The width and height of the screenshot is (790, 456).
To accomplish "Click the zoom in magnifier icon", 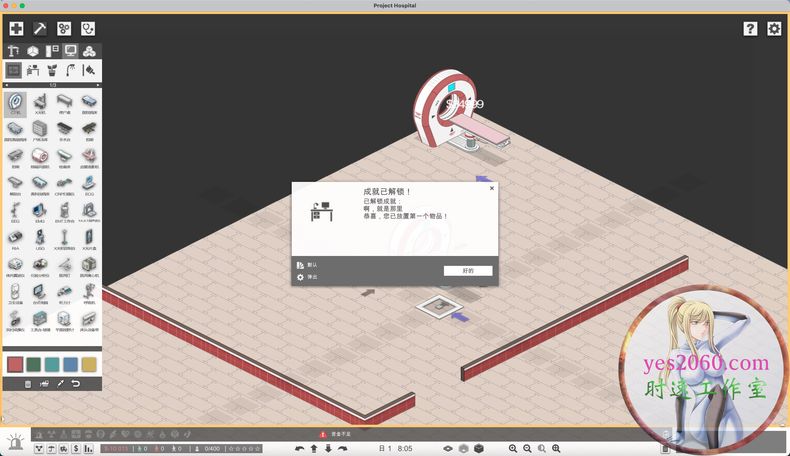I will [x=513, y=449].
